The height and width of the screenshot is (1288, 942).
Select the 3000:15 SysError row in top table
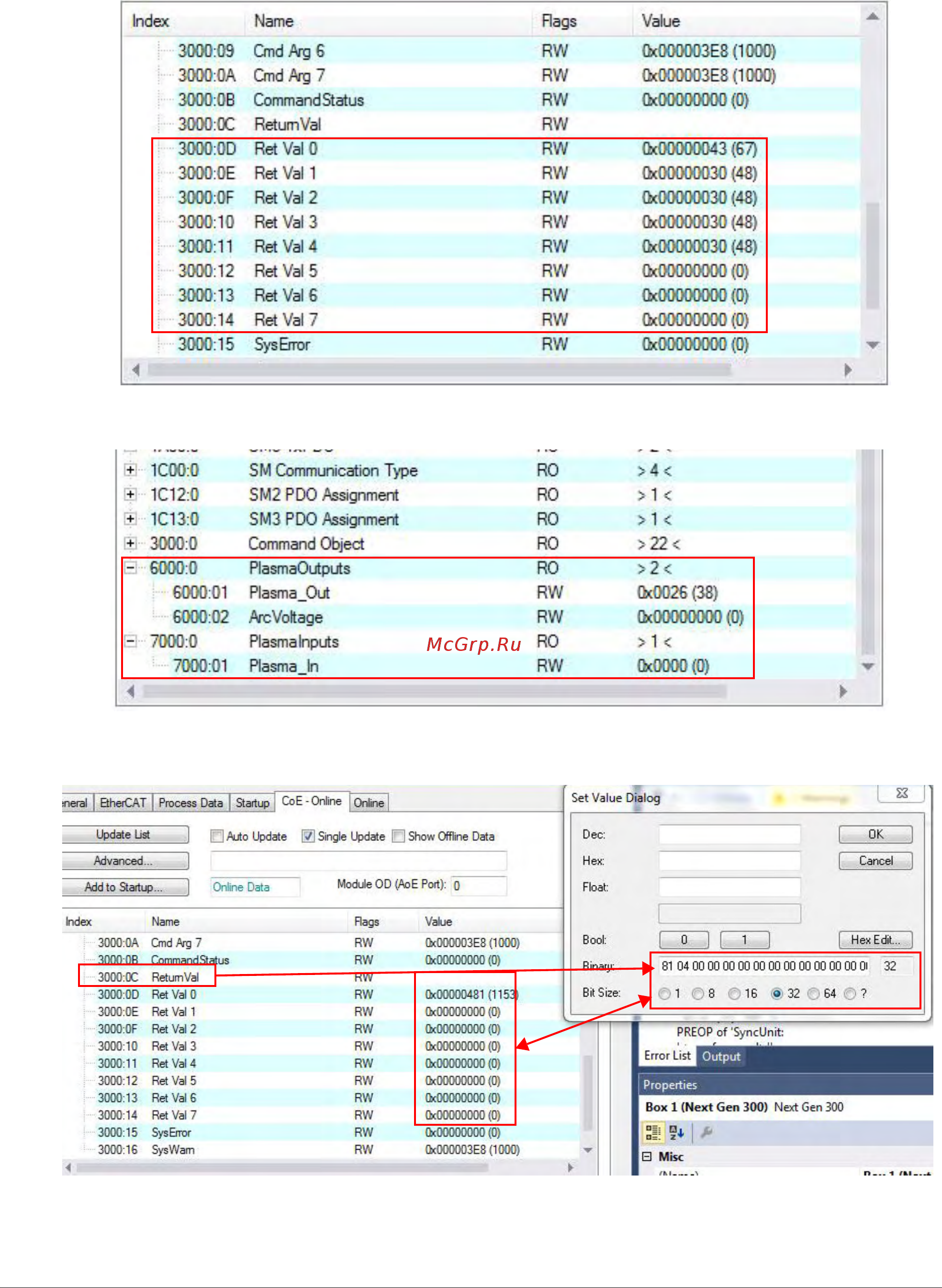click(x=492, y=345)
